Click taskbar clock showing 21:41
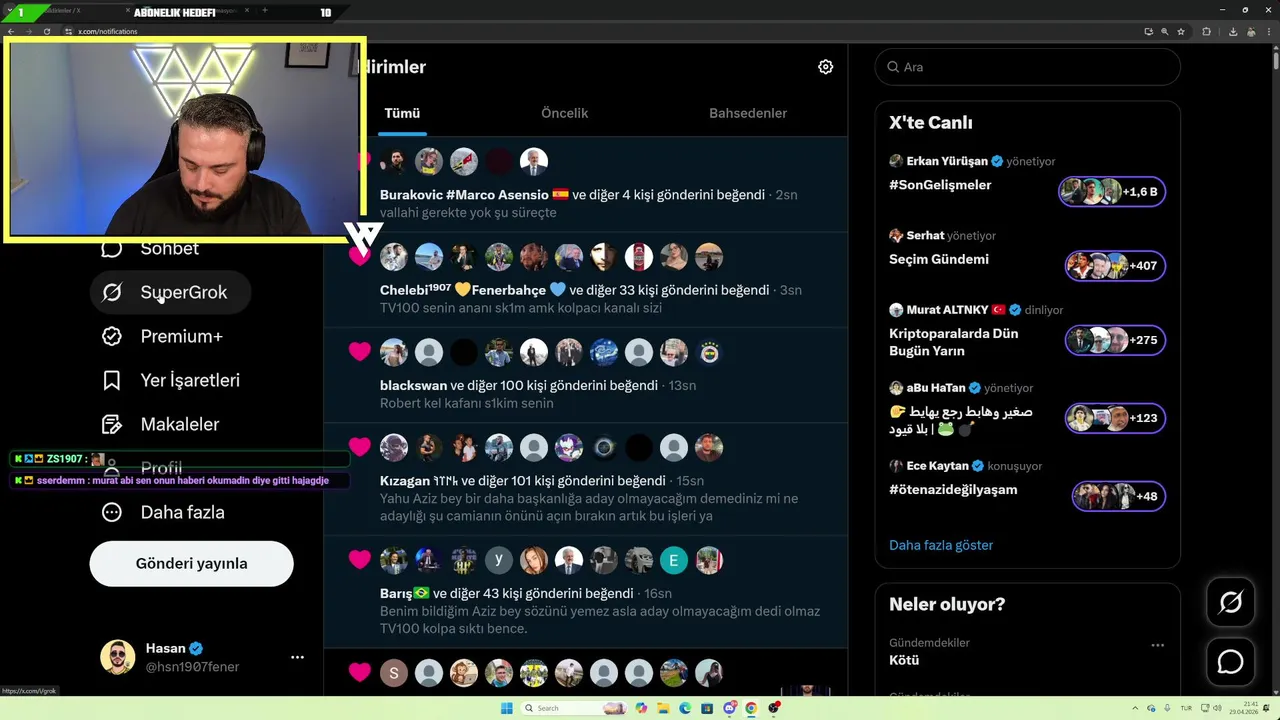Screen dimensions: 1280x720 point(1244,708)
